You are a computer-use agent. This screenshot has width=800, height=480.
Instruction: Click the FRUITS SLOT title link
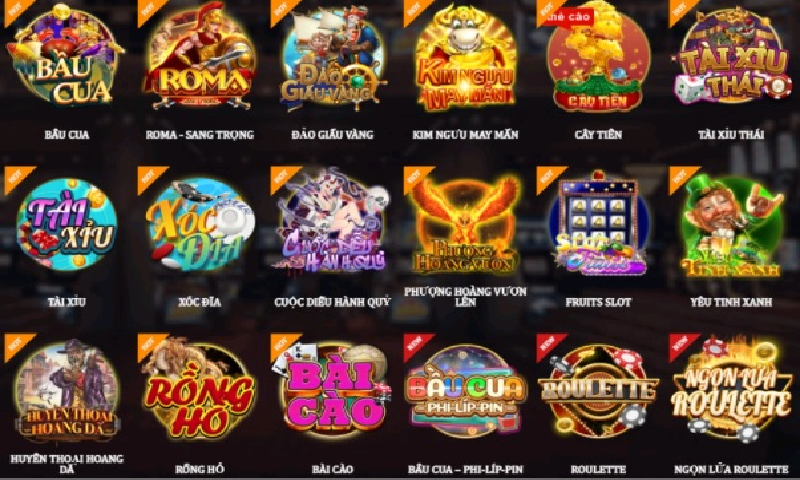tap(598, 302)
